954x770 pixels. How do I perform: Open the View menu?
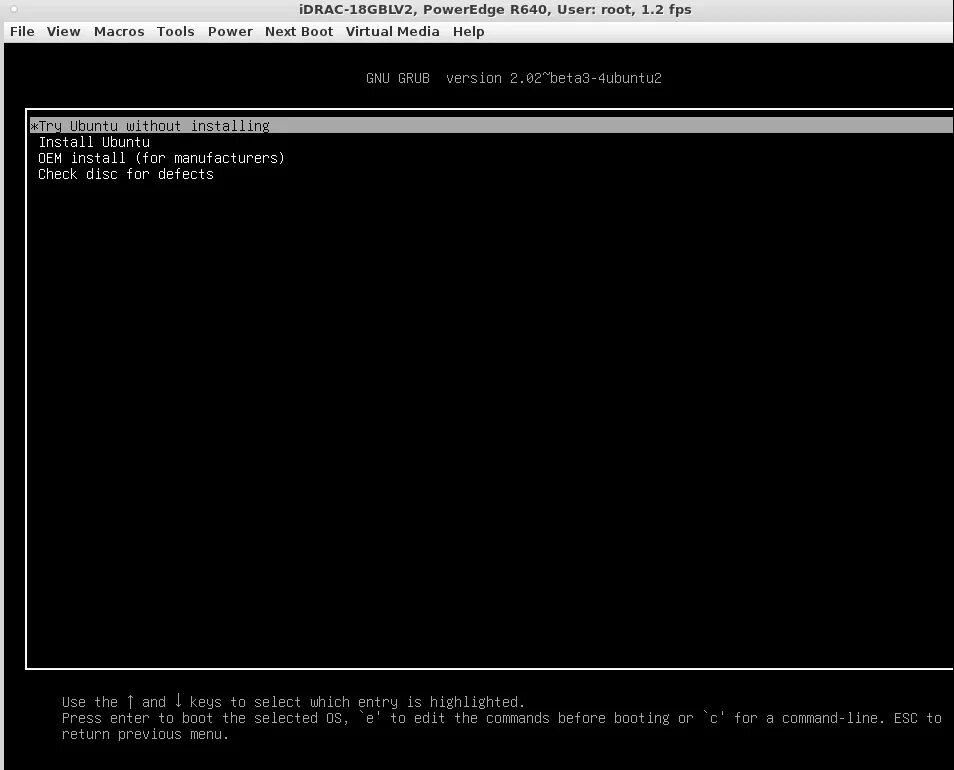63,32
